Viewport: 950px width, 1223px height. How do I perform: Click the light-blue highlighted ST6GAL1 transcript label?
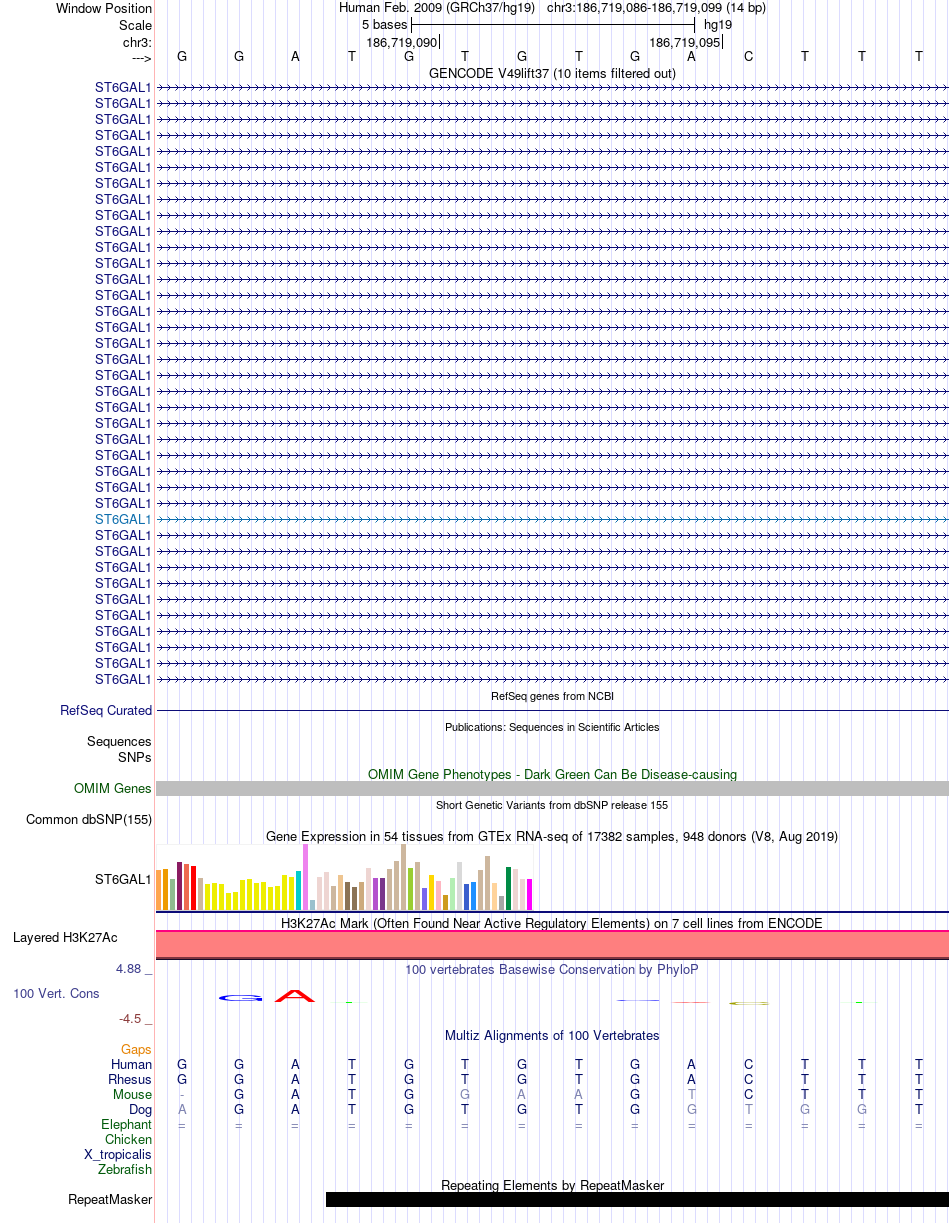tap(123, 520)
